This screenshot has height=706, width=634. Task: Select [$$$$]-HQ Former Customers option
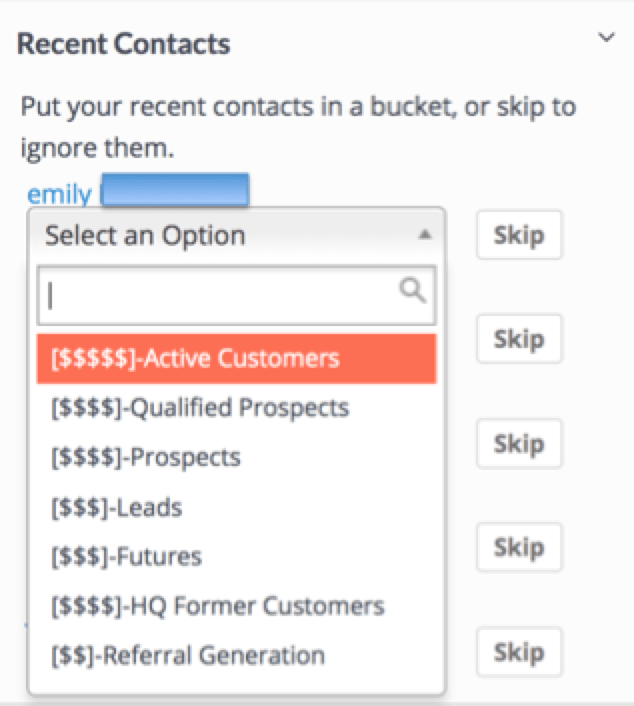(x=236, y=606)
